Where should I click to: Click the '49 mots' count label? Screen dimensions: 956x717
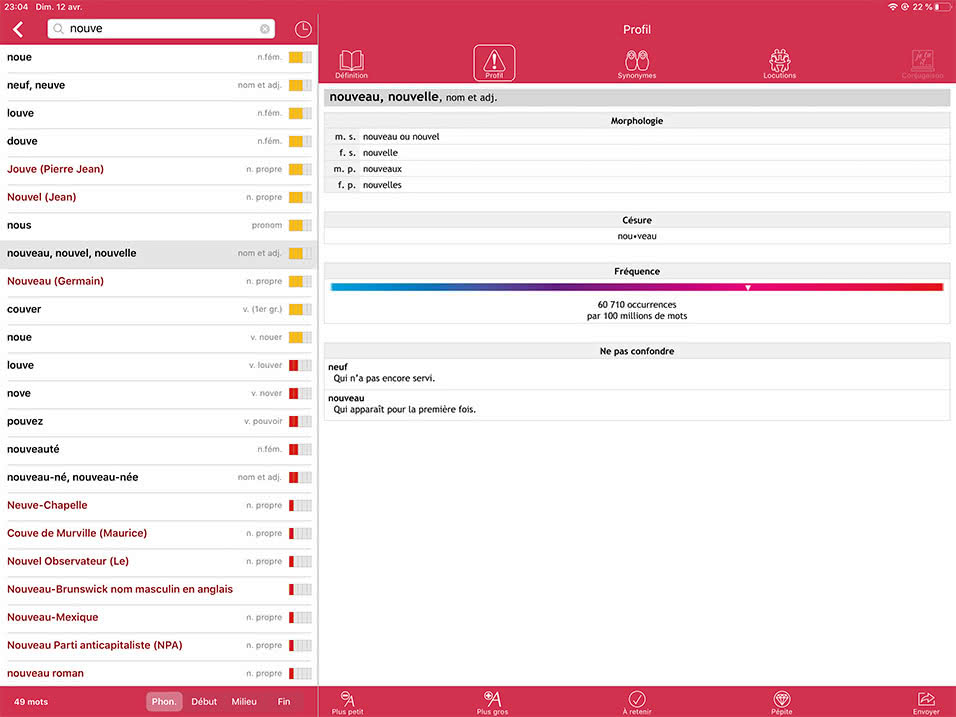(x=31, y=702)
